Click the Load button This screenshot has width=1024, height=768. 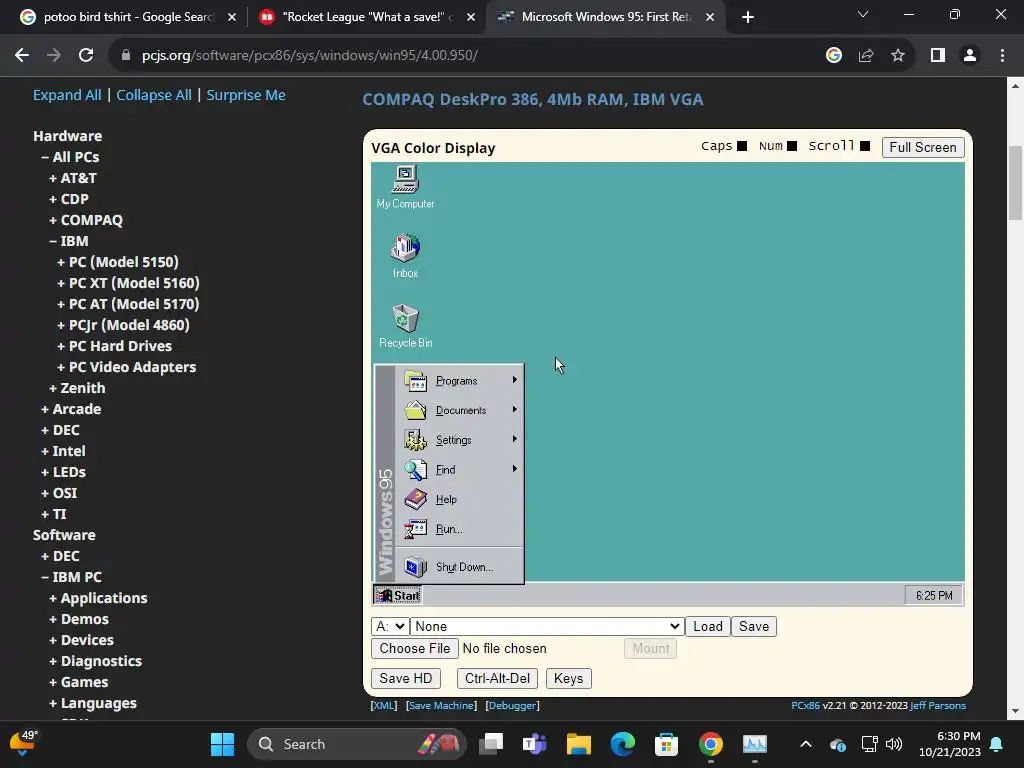[x=707, y=626]
